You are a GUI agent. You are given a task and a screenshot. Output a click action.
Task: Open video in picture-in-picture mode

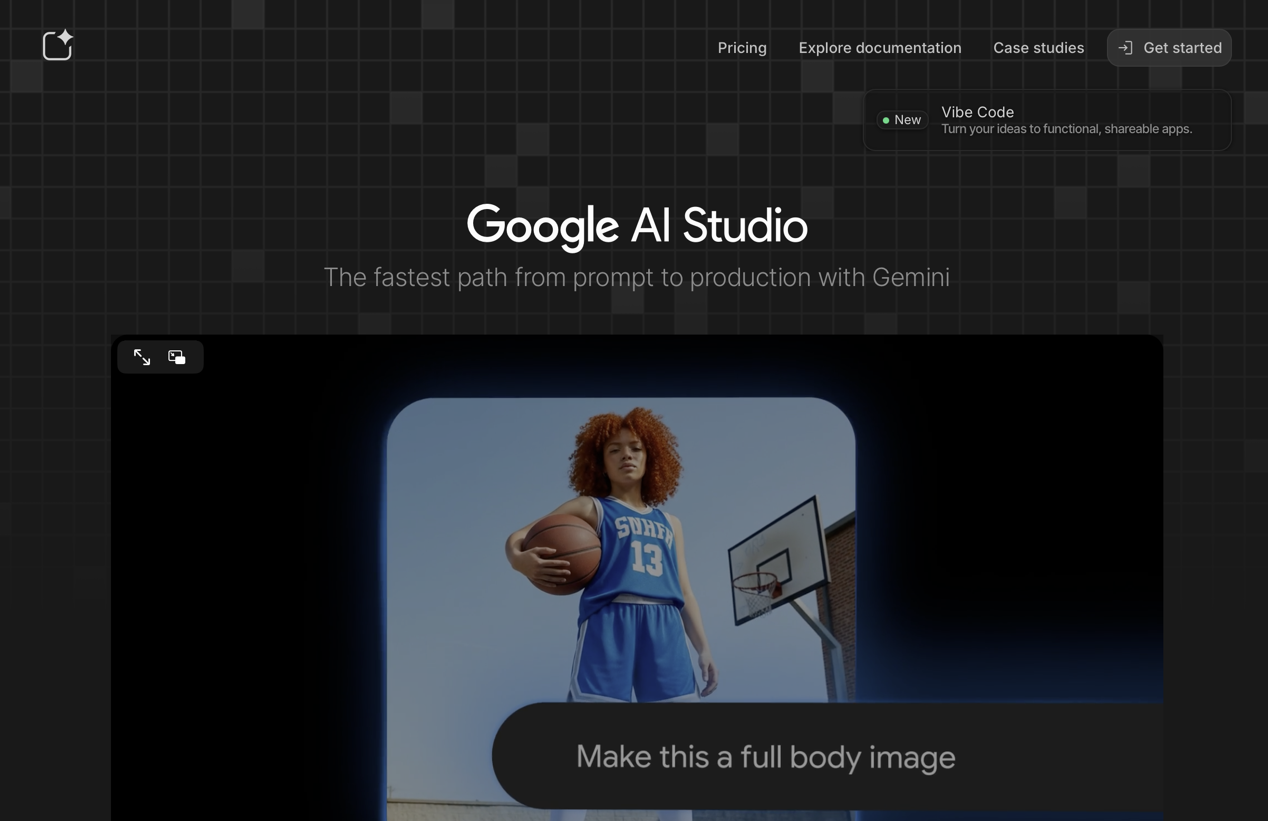[x=177, y=357]
